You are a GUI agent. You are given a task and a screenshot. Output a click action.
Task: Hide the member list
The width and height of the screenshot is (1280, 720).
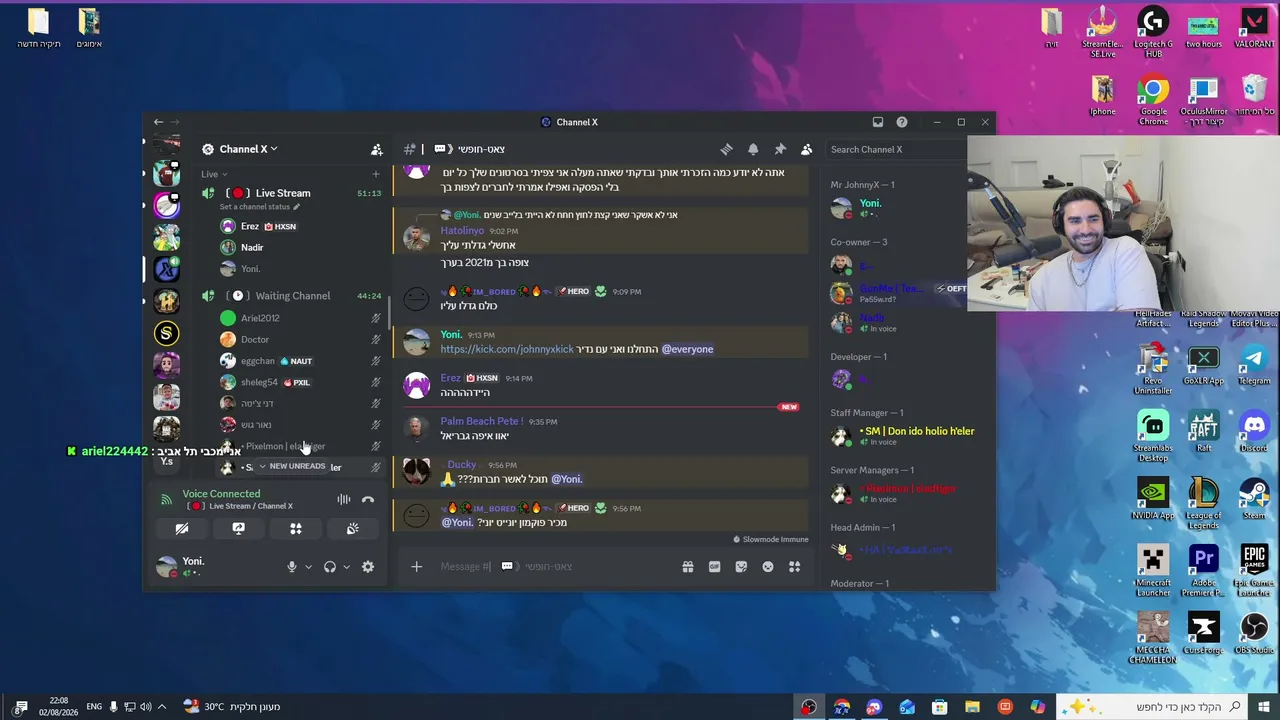[x=807, y=149]
